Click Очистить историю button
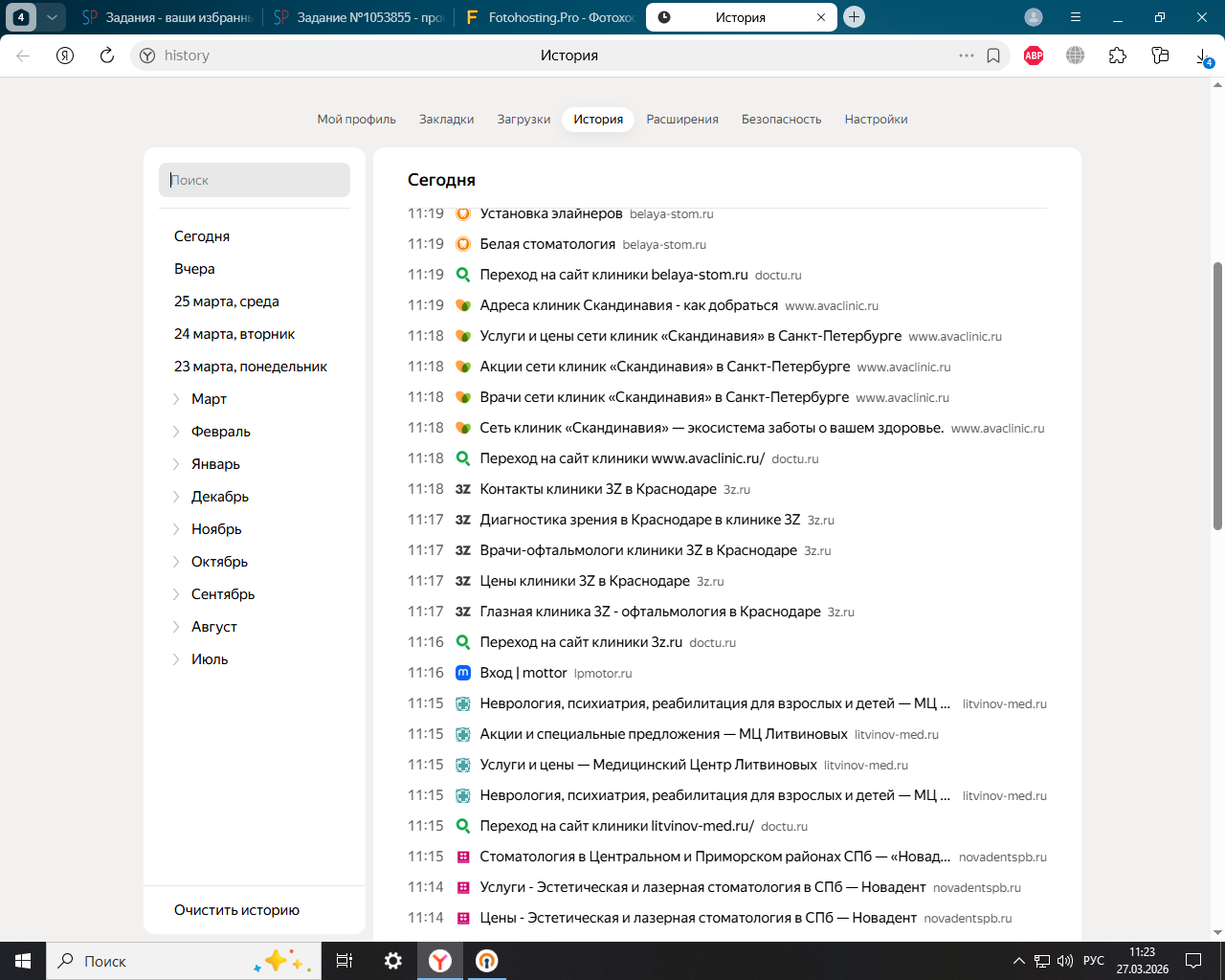Viewport: 1225px width, 980px height. point(236,910)
